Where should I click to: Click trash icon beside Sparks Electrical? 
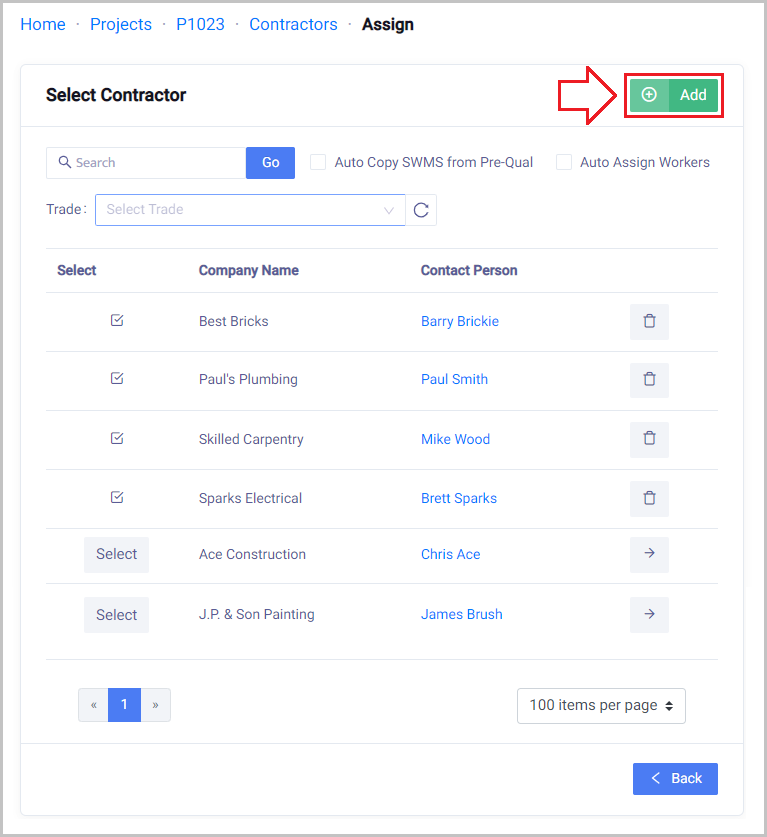pyautogui.click(x=649, y=498)
